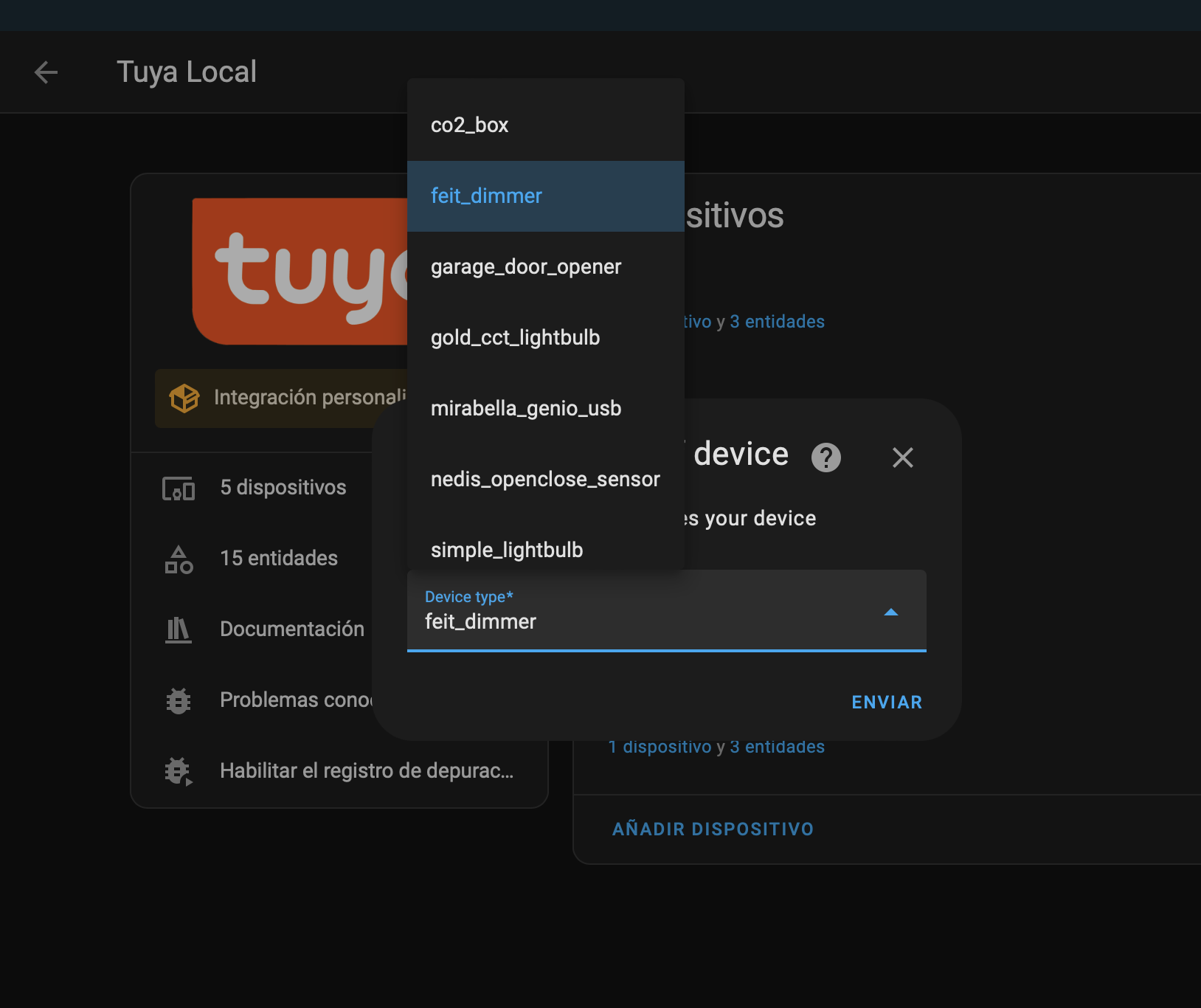
Task: Click the shapes icon beside '15 entidades'
Action: click(178, 559)
